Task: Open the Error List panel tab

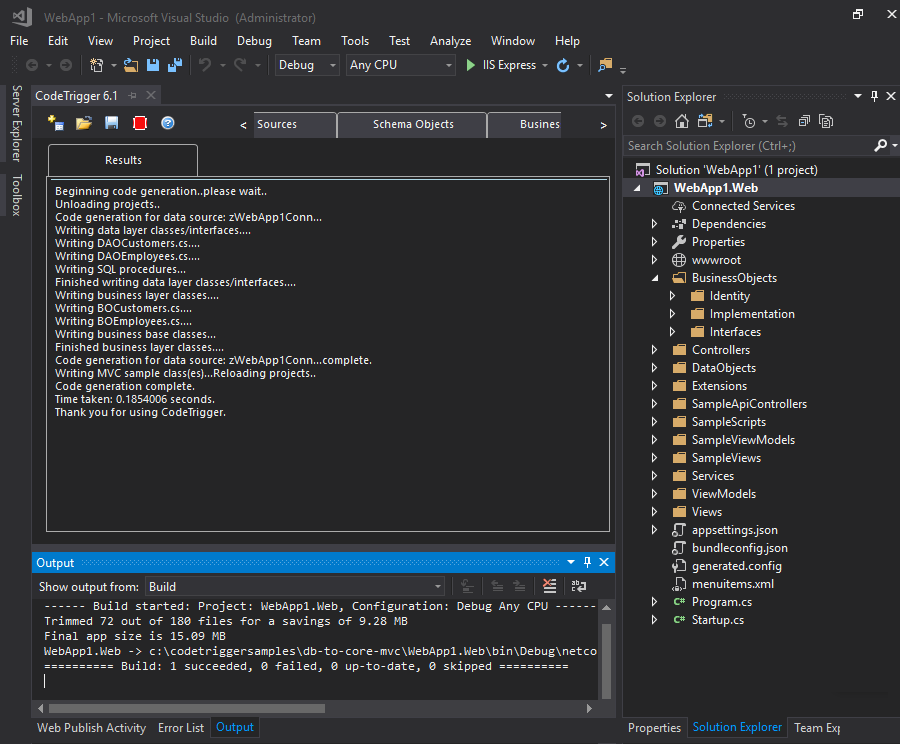Action: 180,728
